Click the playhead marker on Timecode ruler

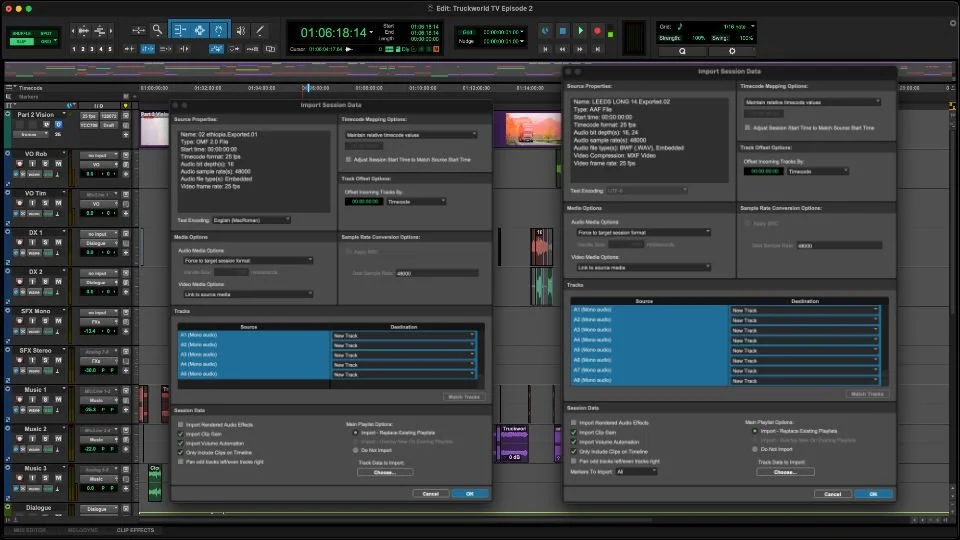(x=307, y=88)
